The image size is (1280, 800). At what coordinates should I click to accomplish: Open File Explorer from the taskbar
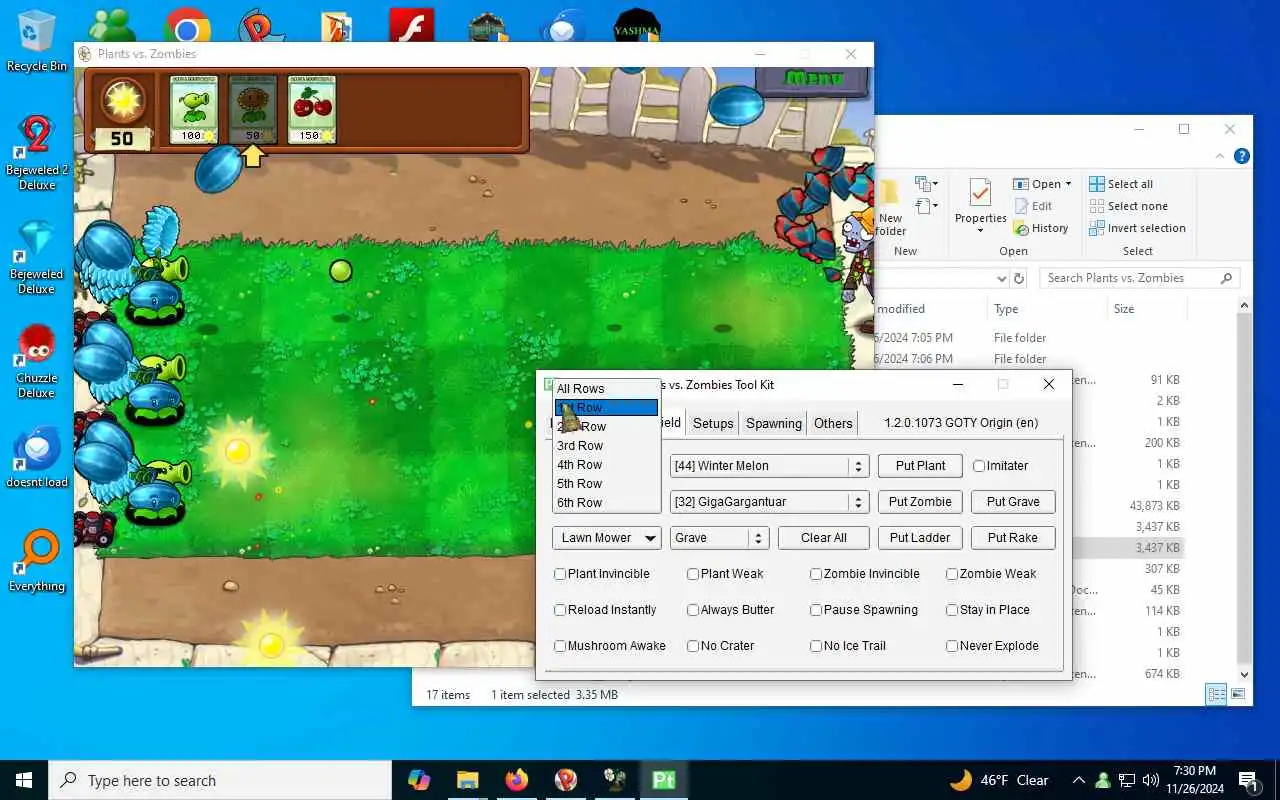click(x=468, y=780)
